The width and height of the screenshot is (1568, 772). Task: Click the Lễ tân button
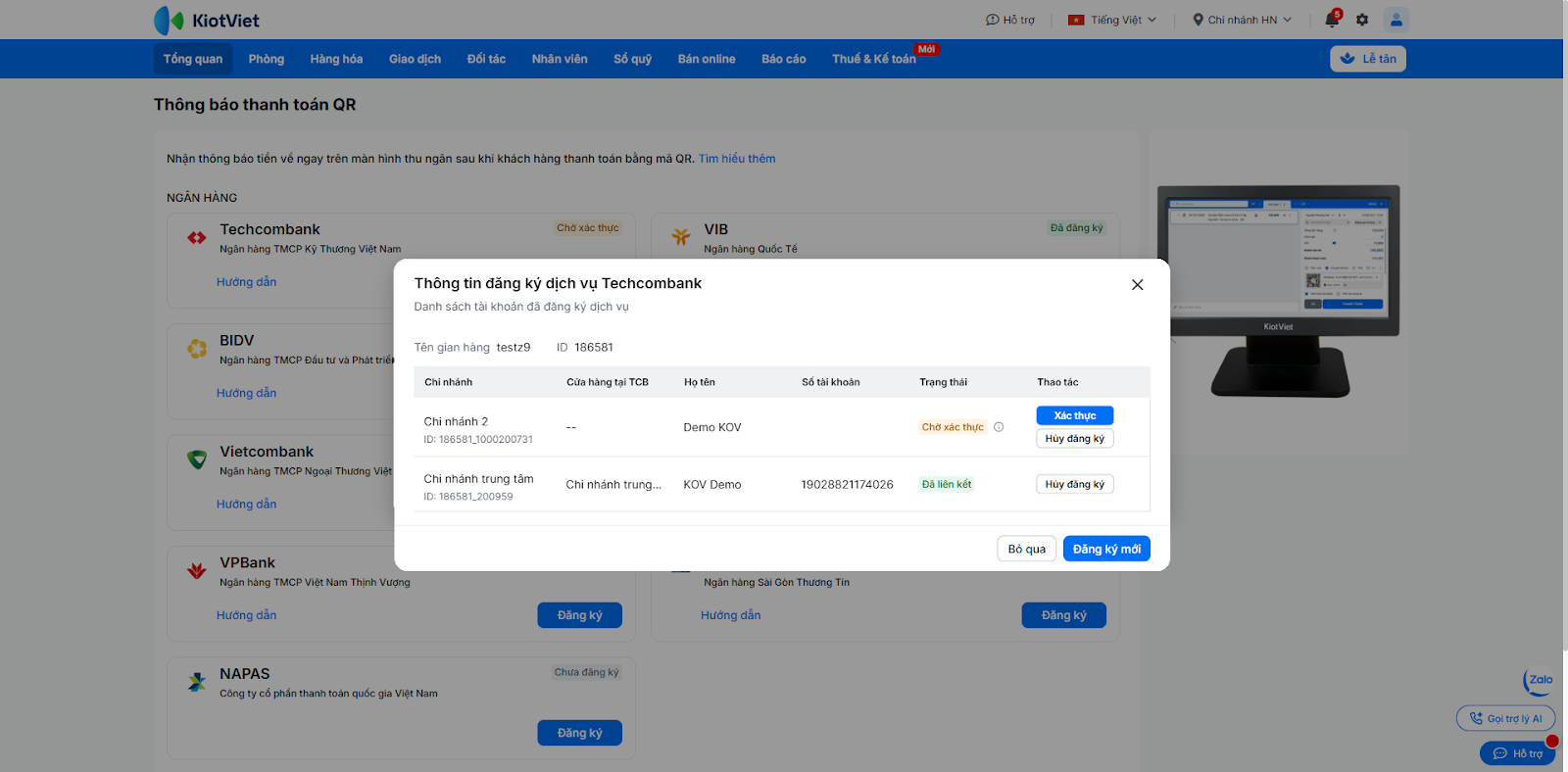click(x=1368, y=59)
